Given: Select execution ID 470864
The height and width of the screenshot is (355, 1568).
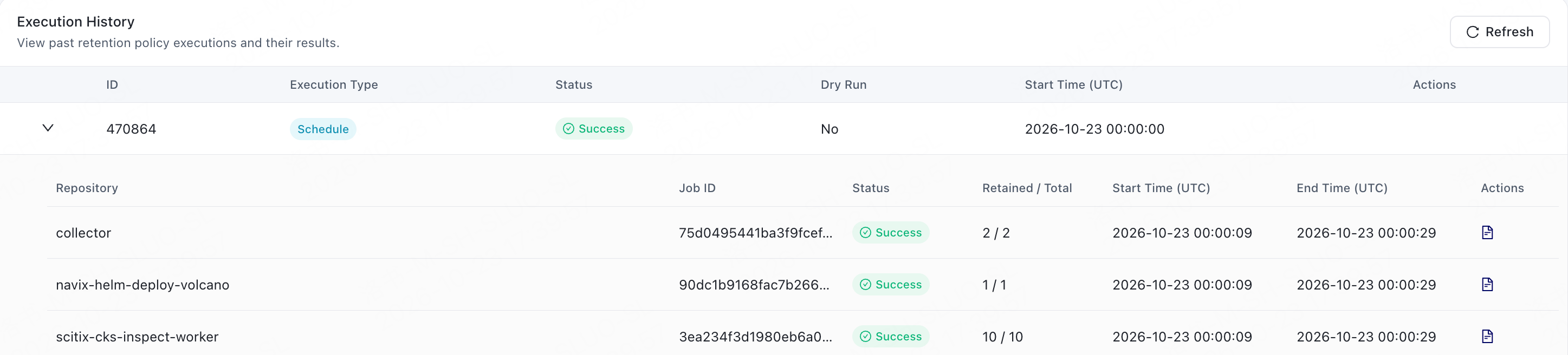Looking at the screenshot, I should 131,129.
